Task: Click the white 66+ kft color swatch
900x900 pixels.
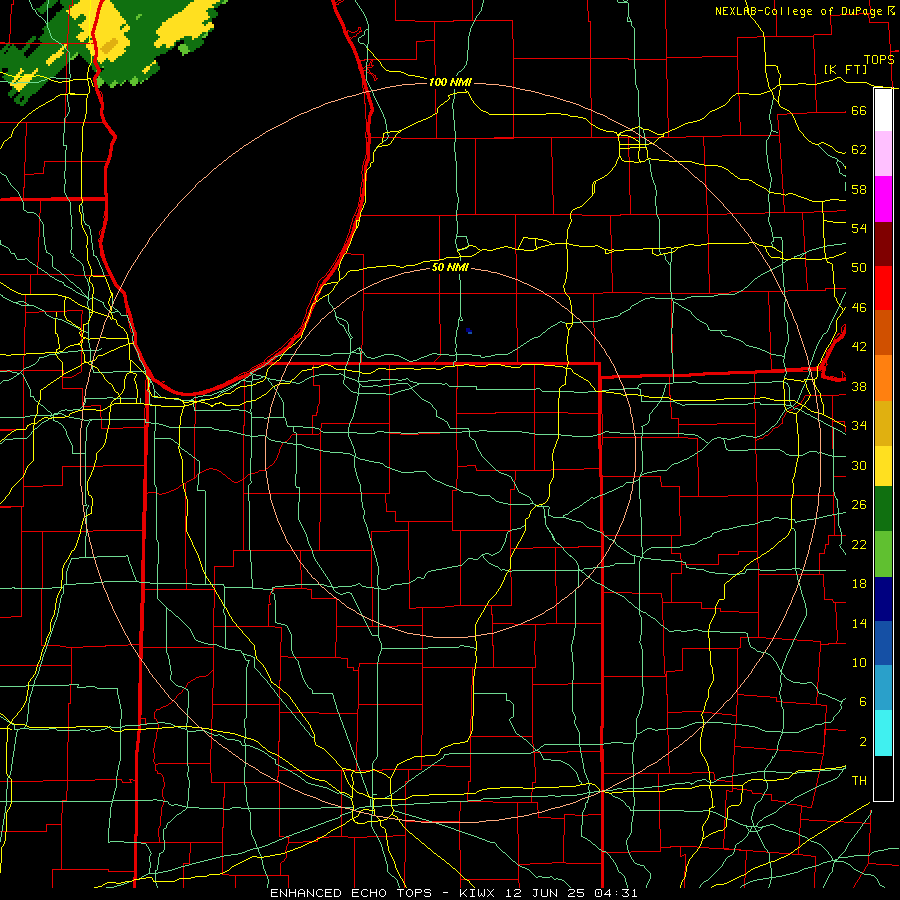Action: [x=883, y=110]
